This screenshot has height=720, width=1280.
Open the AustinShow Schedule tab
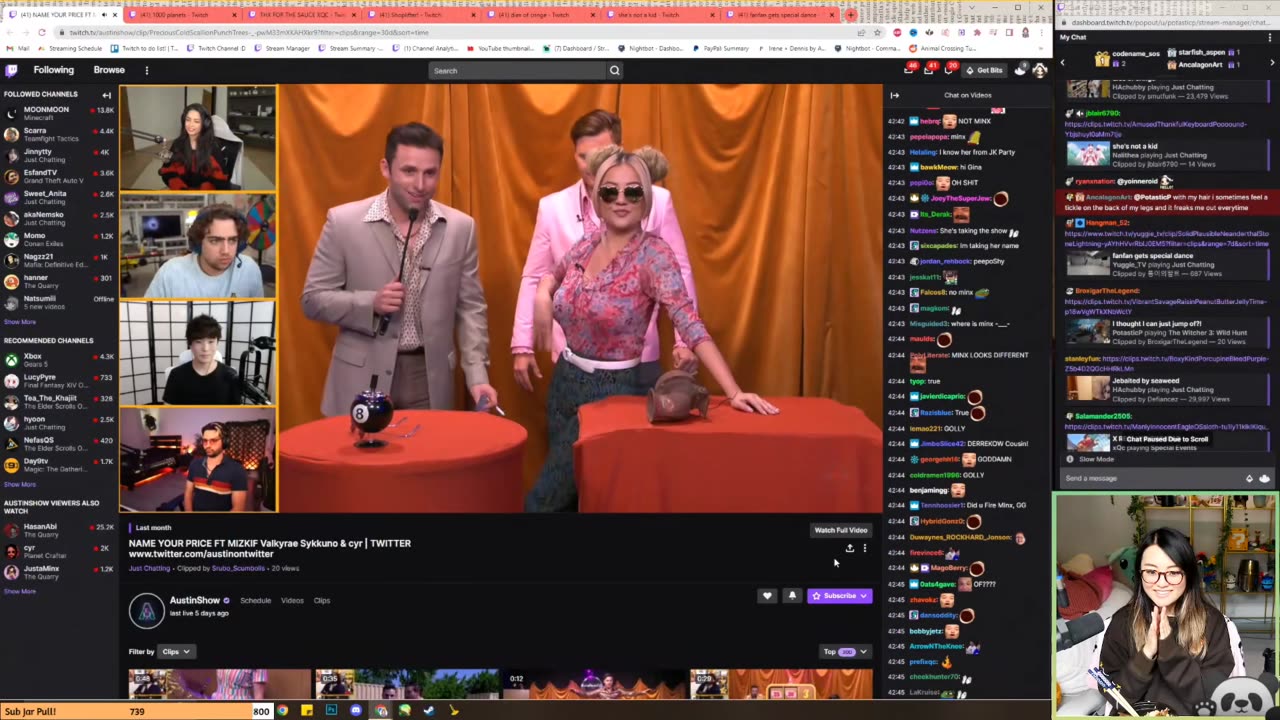pyautogui.click(x=255, y=600)
